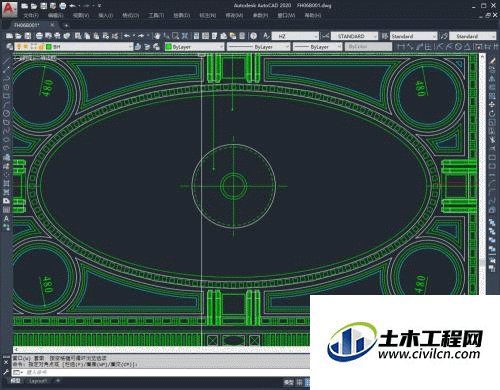Screen dimensions: 500x390
Task: Click Plot printer icon in standard toolbar
Action: [x=39, y=36]
